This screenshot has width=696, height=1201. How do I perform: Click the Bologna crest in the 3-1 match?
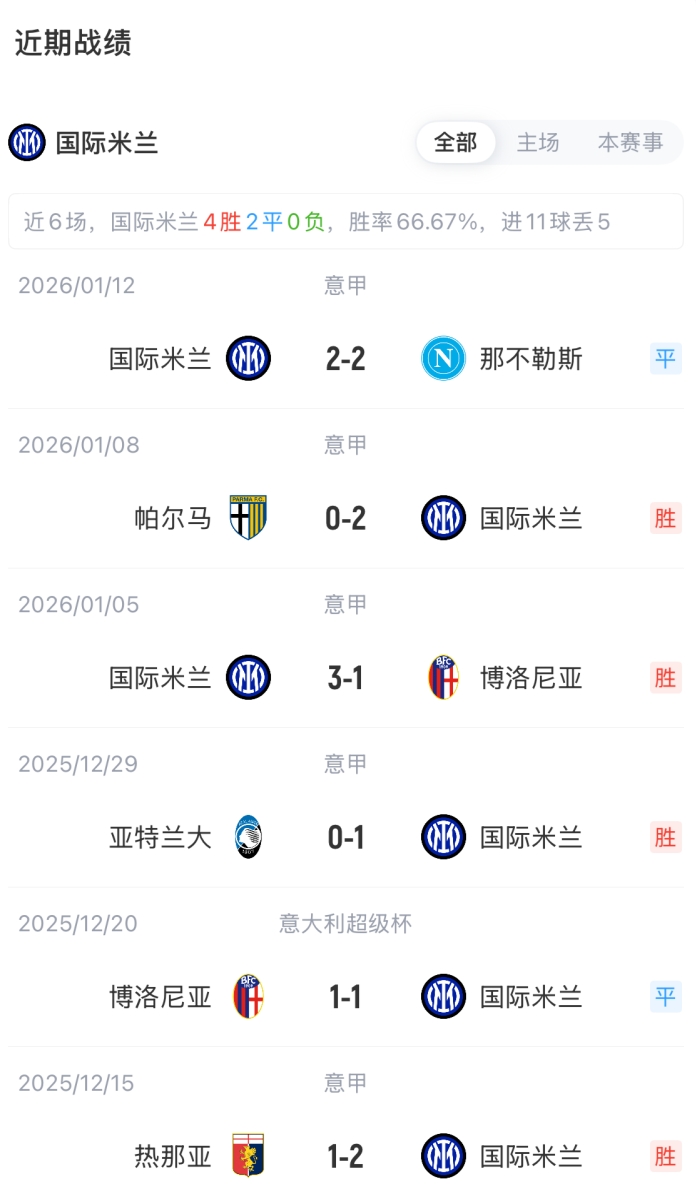pyautogui.click(x=443, y=678)
